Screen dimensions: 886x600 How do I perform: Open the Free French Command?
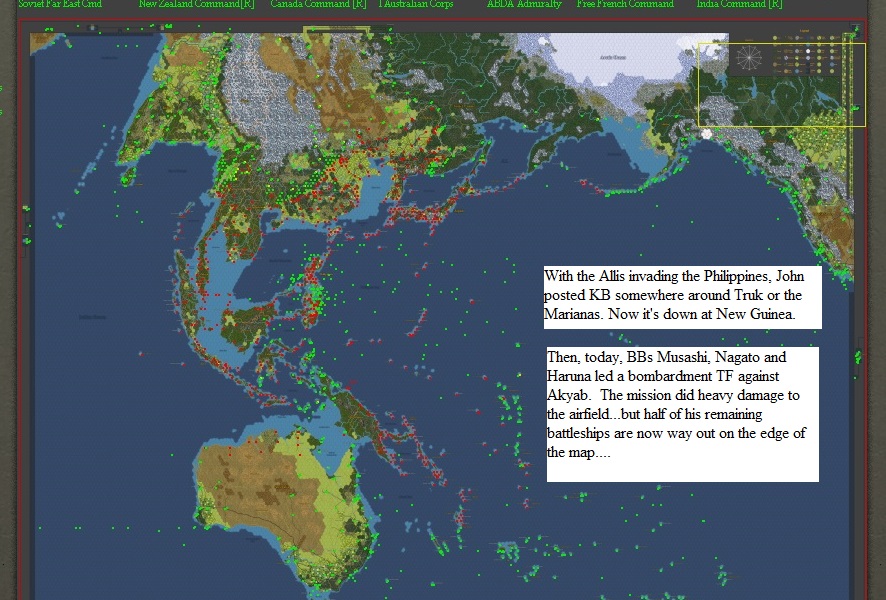pos(626,4)
